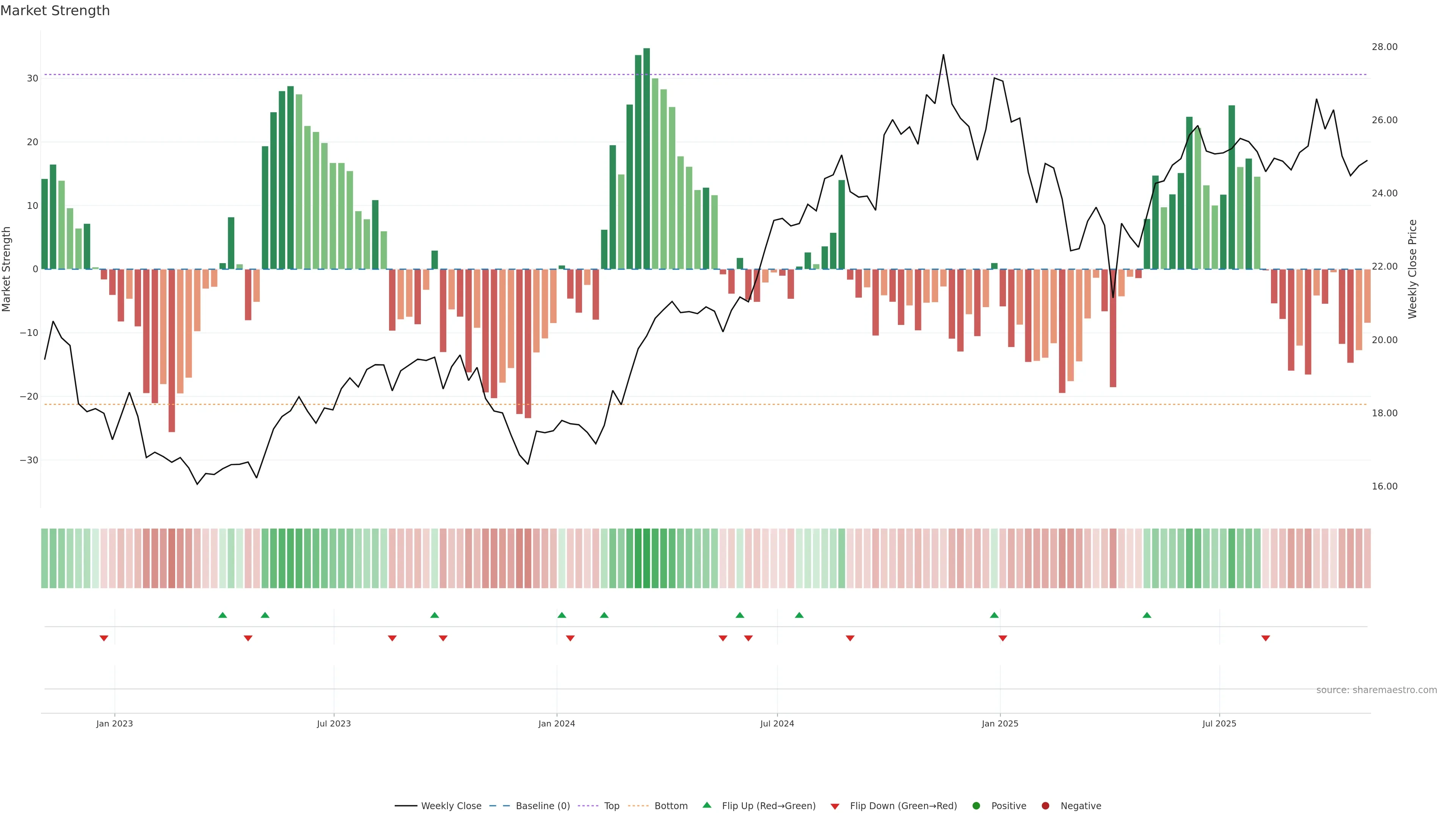Click the first red flip-down triangle marker
This screenshot has height=819, width=1456.
point(104,638)
